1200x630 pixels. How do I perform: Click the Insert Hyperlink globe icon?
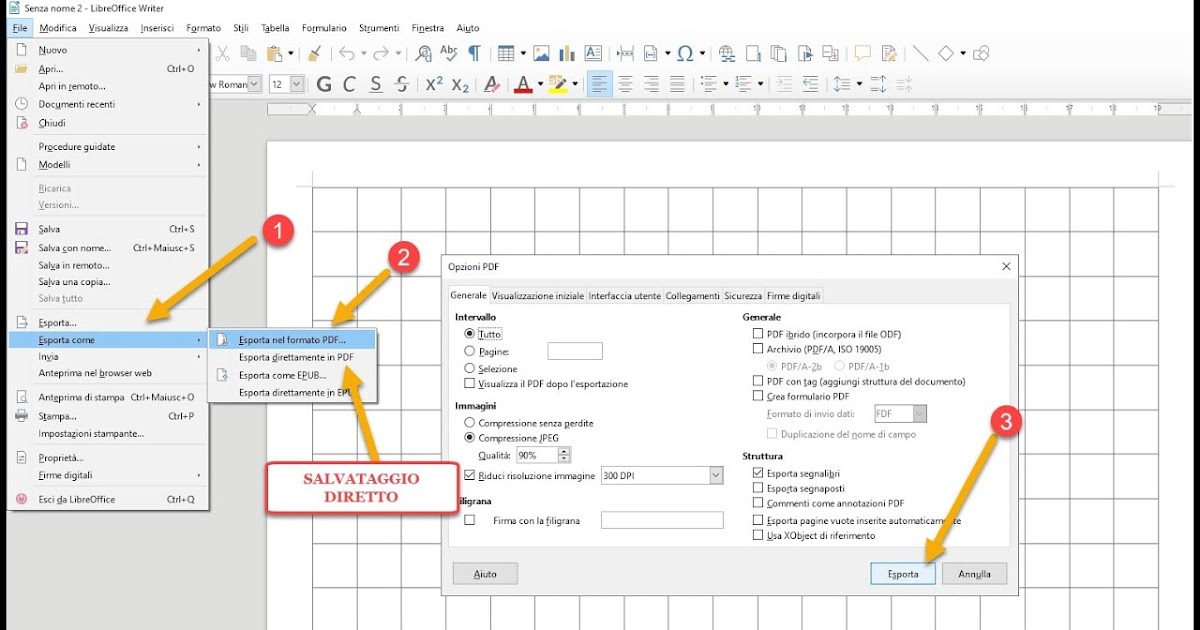(x=727, y=54)
